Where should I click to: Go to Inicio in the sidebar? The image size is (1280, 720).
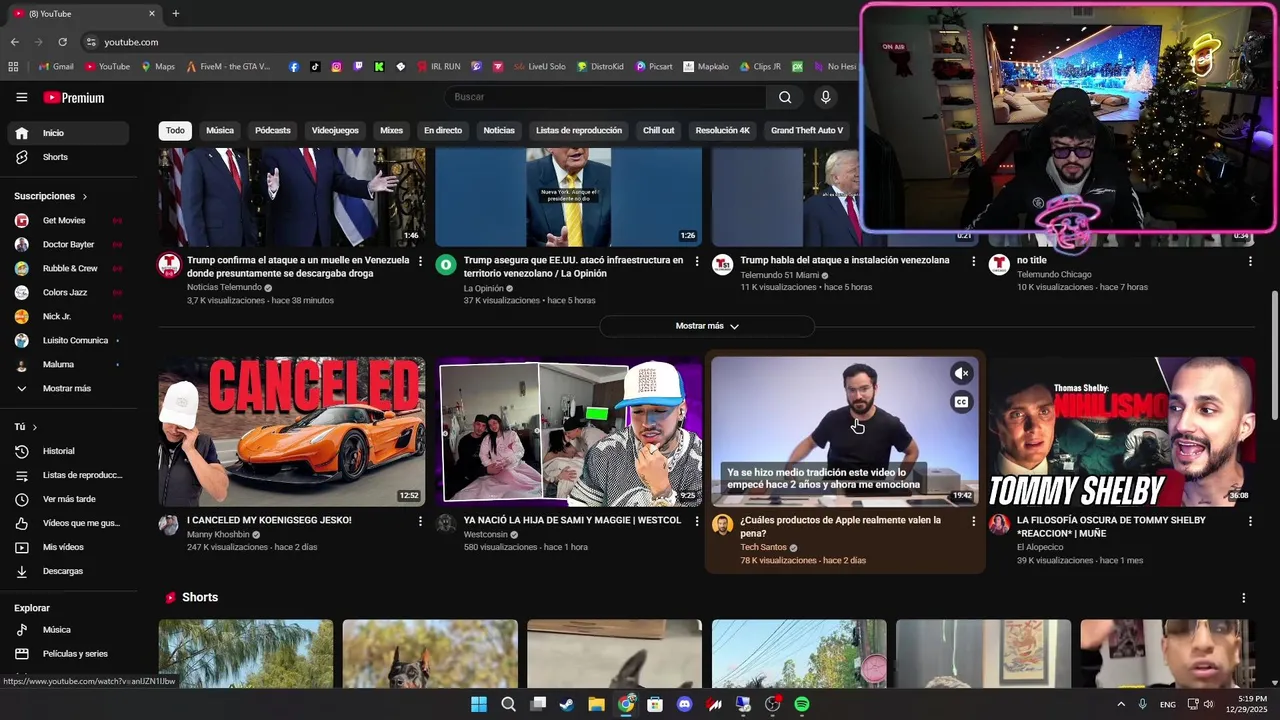(68, 133)
